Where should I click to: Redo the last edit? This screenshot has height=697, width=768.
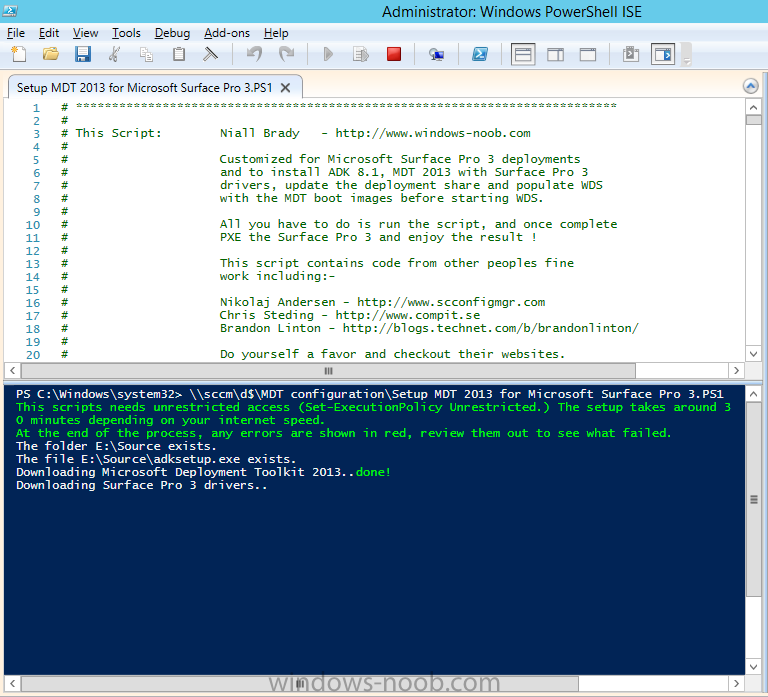[x=287, y=54]
